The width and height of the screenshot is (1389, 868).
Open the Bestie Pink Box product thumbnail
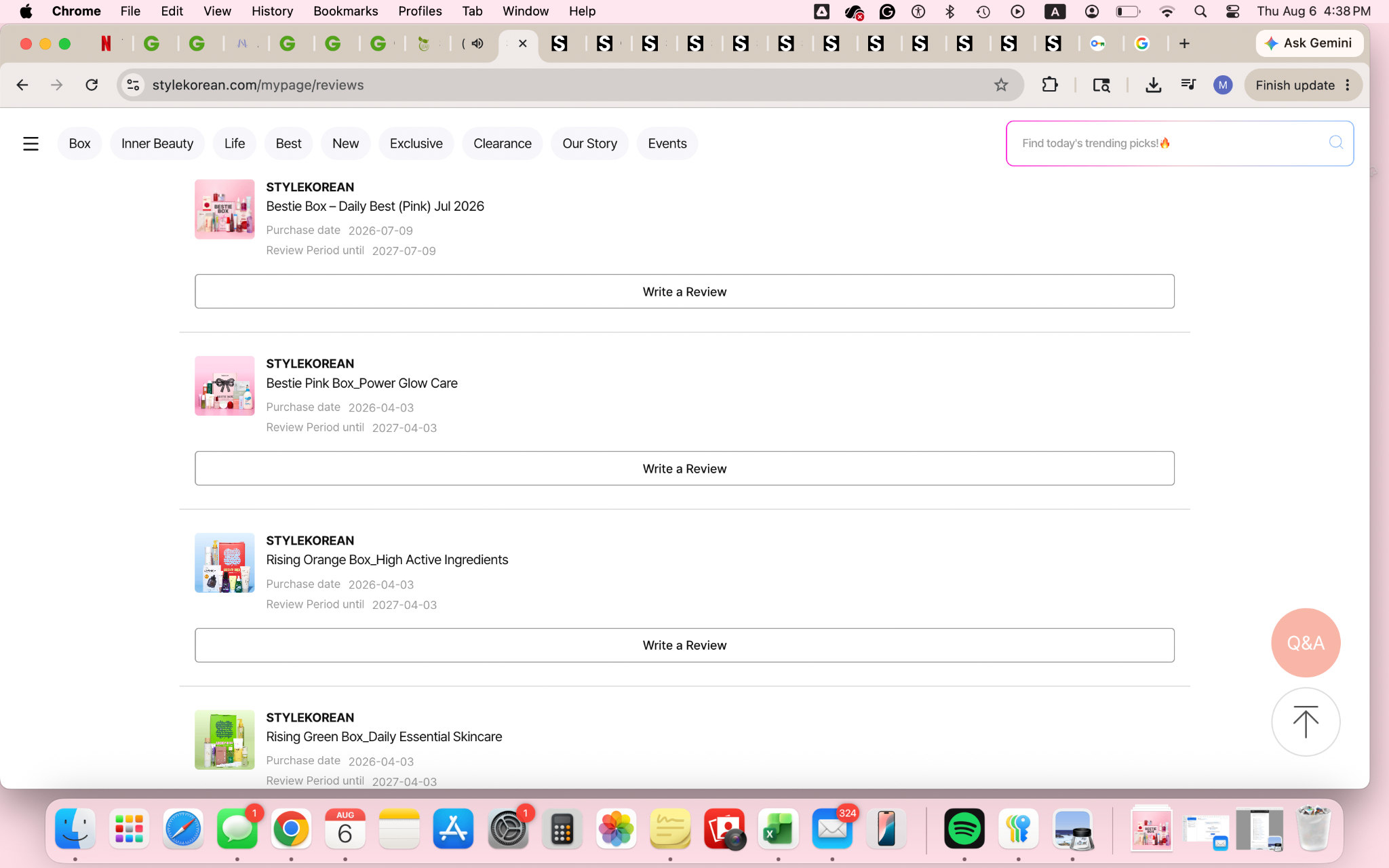(224, 386)
